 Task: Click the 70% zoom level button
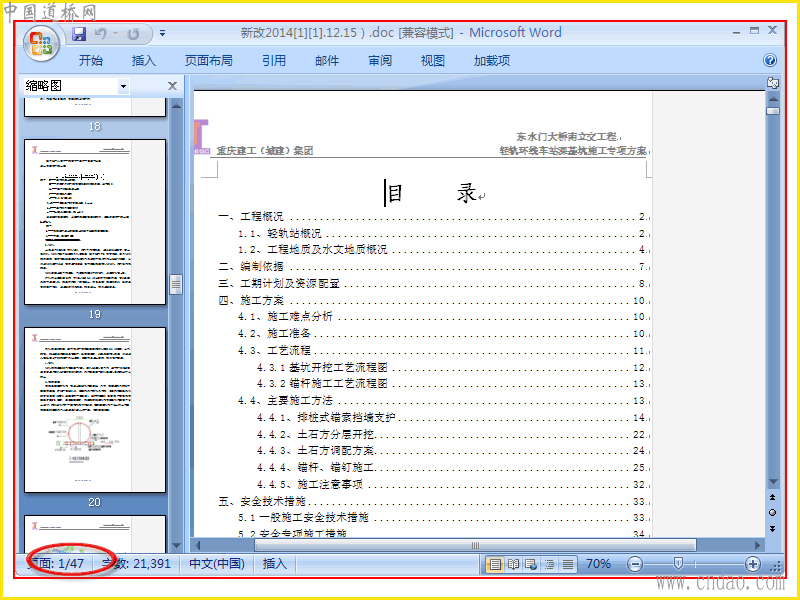(598, 563)
